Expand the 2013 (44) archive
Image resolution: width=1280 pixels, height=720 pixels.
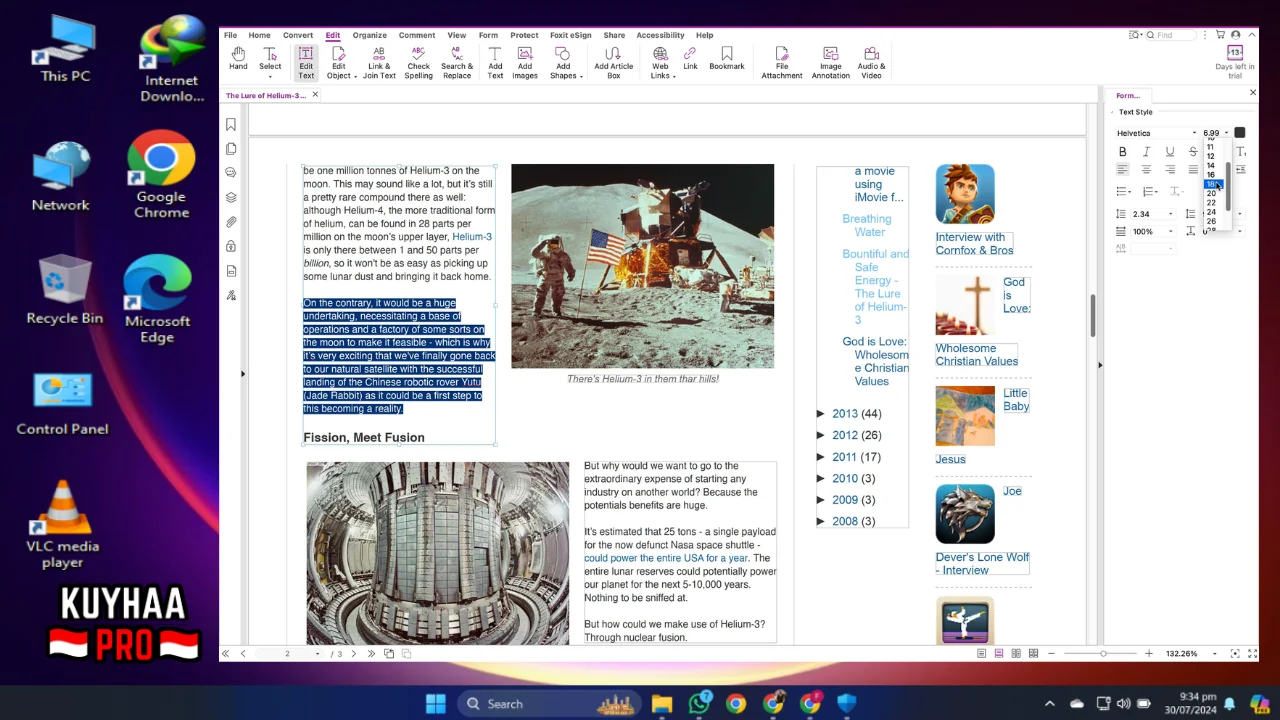(821, 414)
